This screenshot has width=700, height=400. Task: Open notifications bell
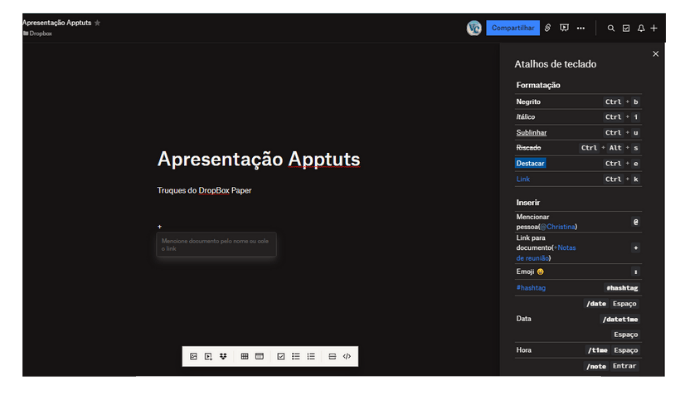pyautogui.click(x=641, y=28)
